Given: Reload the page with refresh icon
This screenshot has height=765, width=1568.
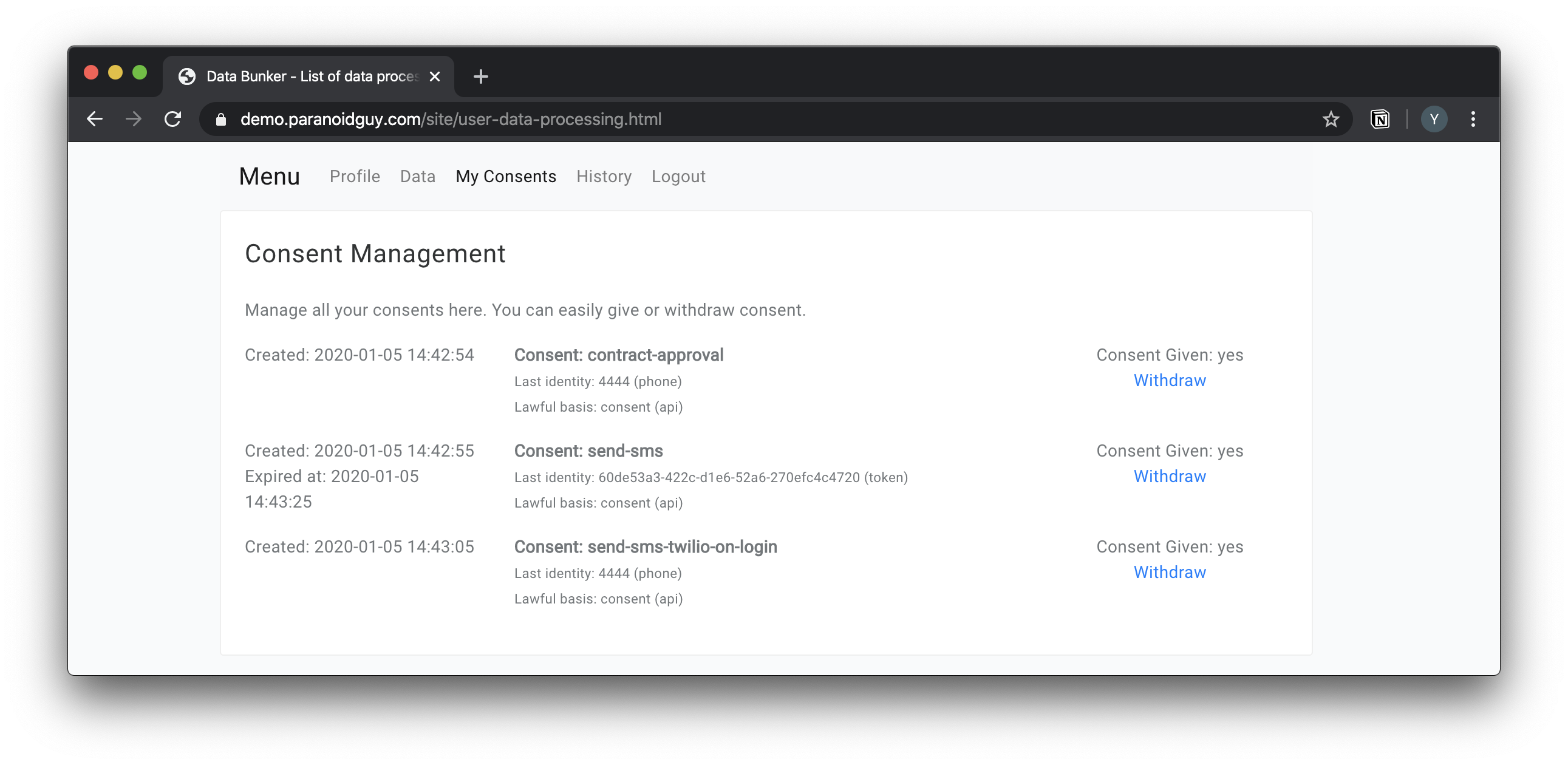Looking at the screenshot, I should coord(173,118).
